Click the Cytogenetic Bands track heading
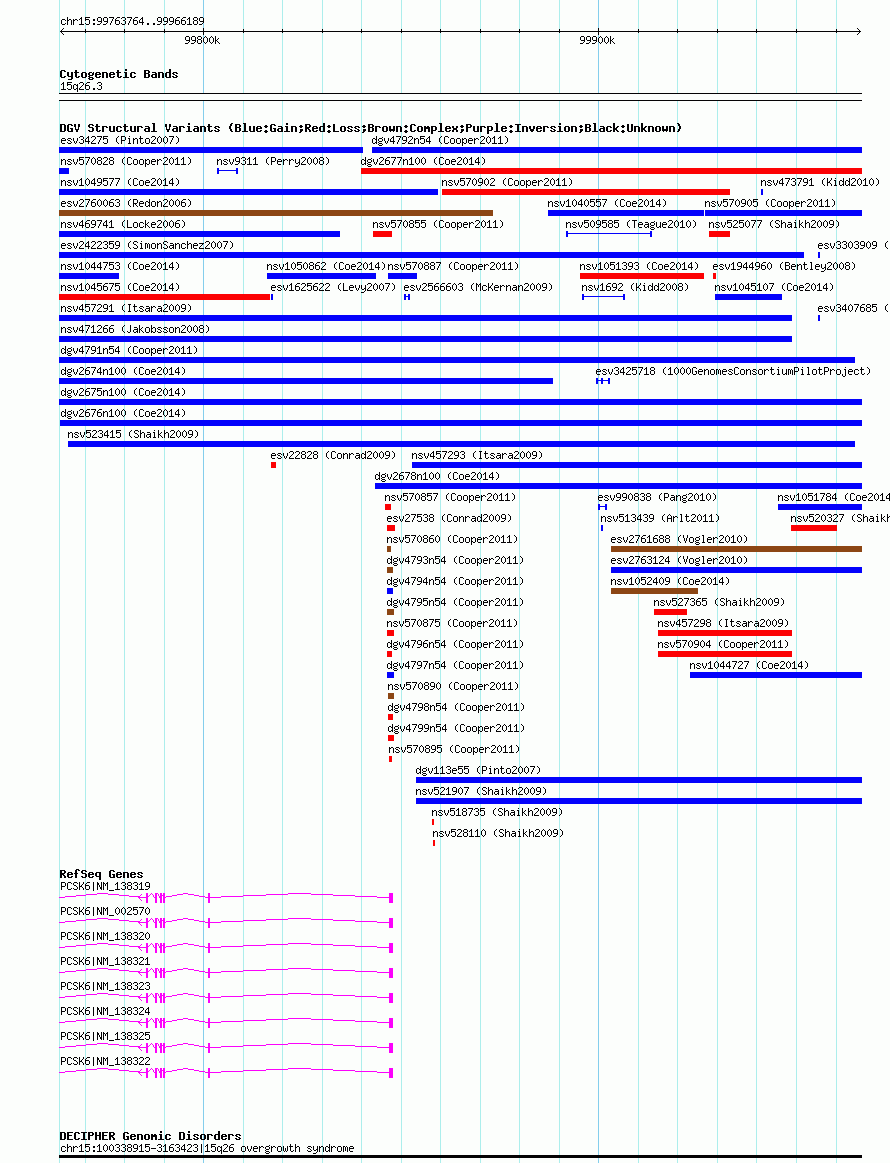Viewport: 890px width, 1163px height. (x=119, y=74)
